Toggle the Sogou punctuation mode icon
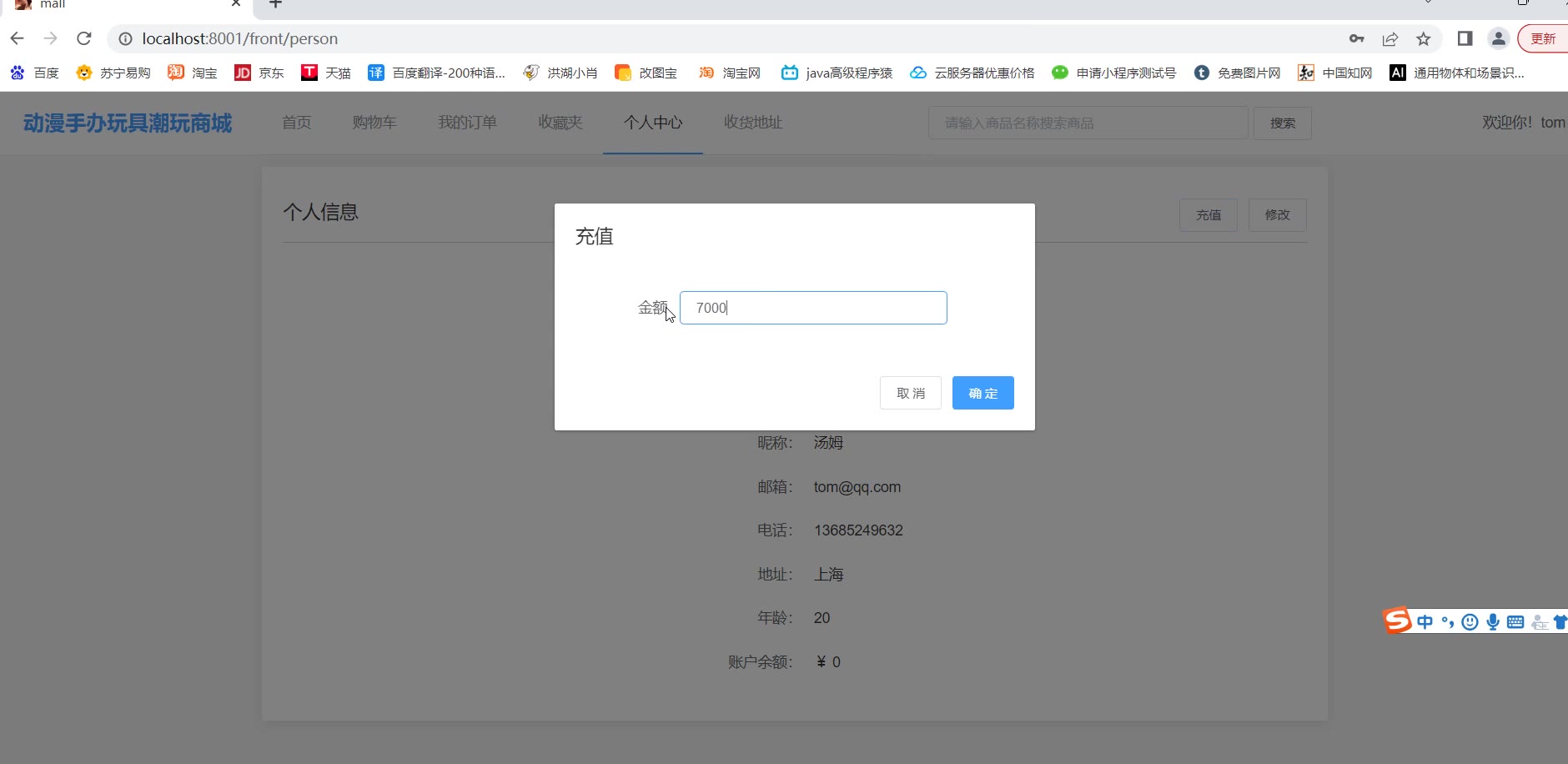 click(1448, 622)
